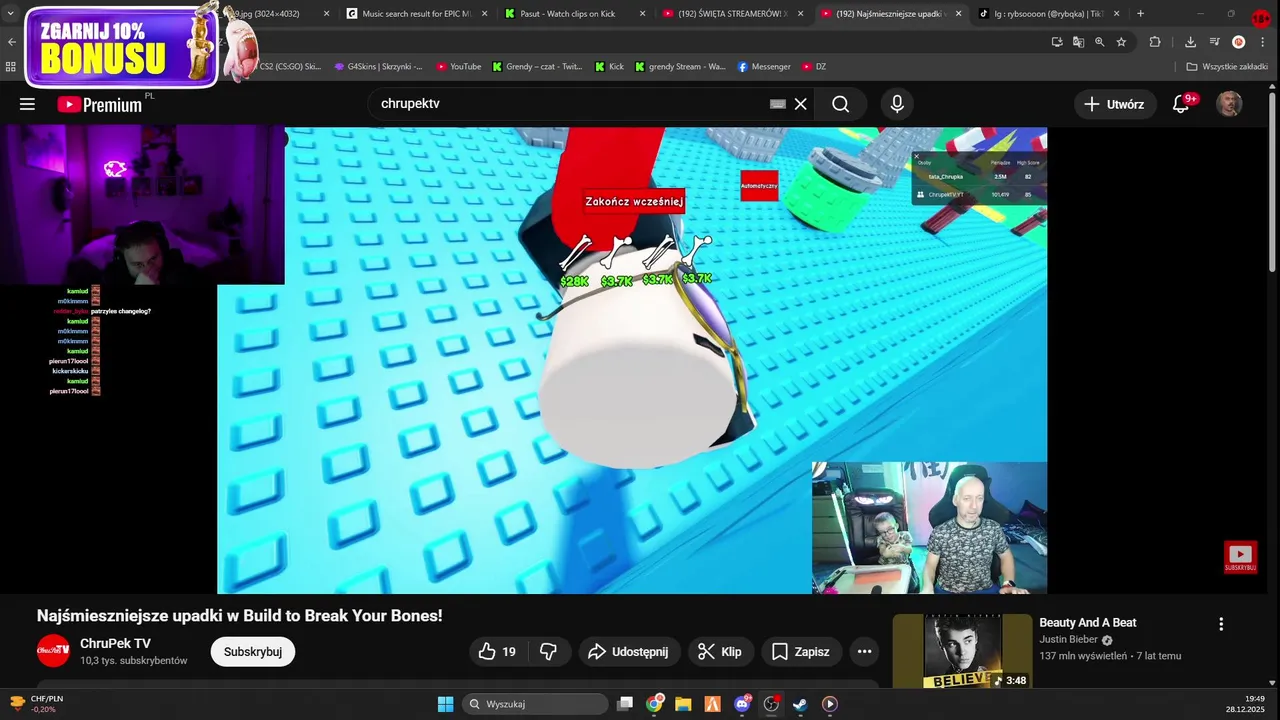Open OBS Studio from the taskbar
This screenshot has height=720, width=1280.
click(x=771, y=704)
